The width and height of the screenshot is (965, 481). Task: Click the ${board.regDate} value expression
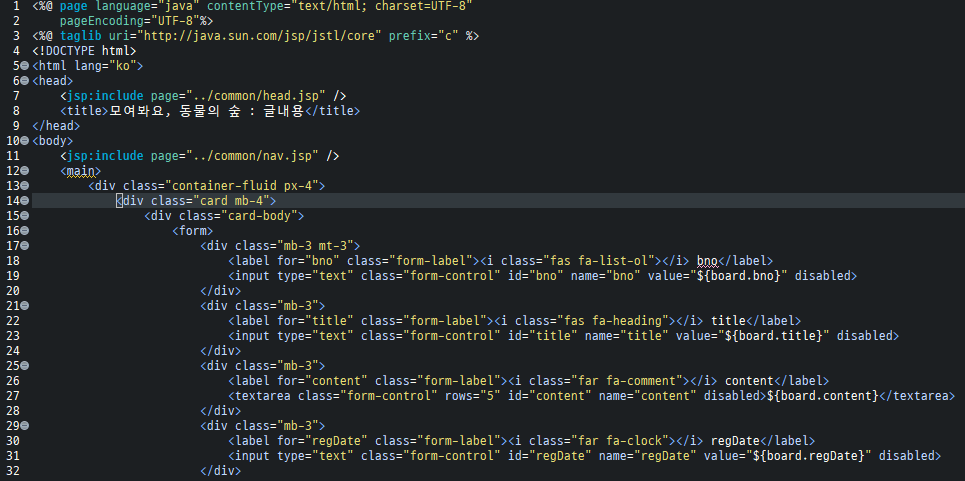(809, 457)
